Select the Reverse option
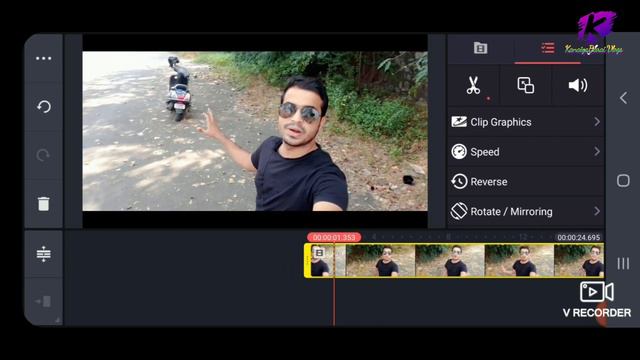The width and height of the screenshot is (640, 360). click(x=526, y=182)
